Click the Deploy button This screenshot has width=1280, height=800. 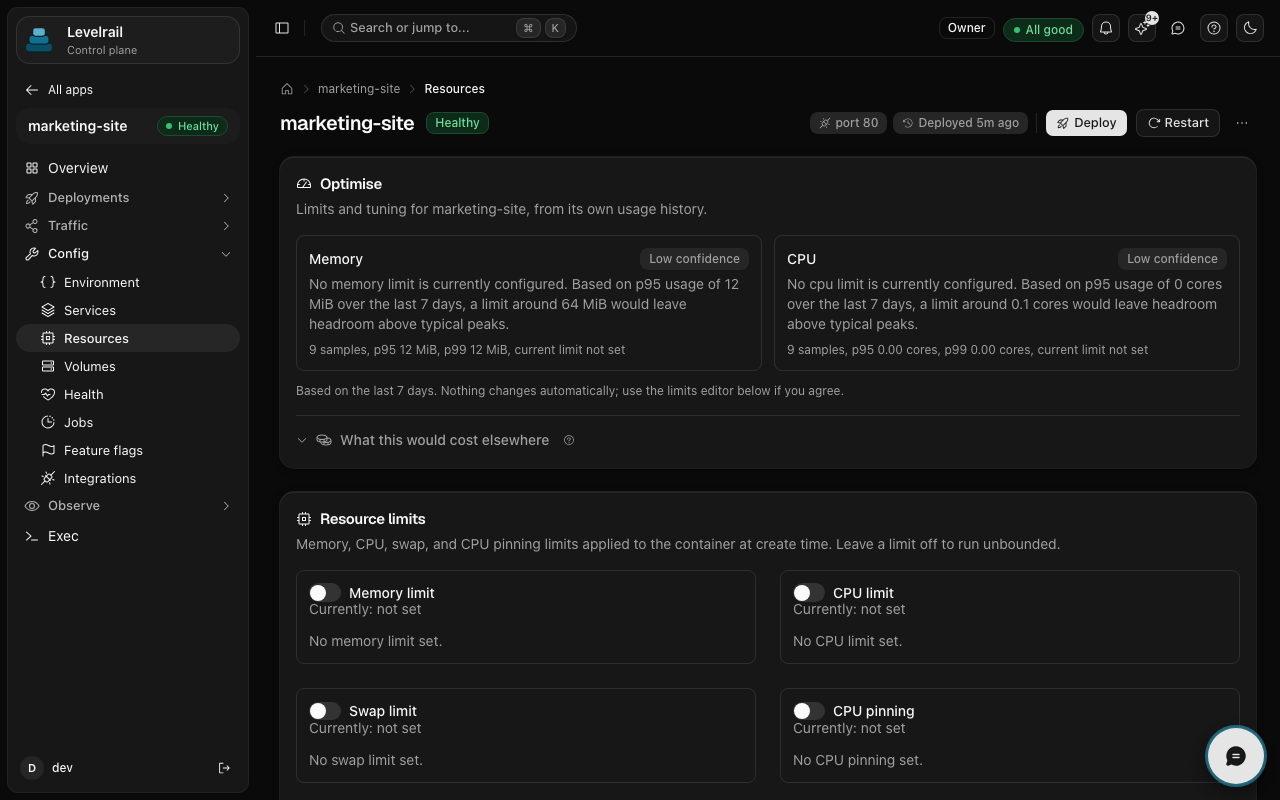pos(1086,123)
